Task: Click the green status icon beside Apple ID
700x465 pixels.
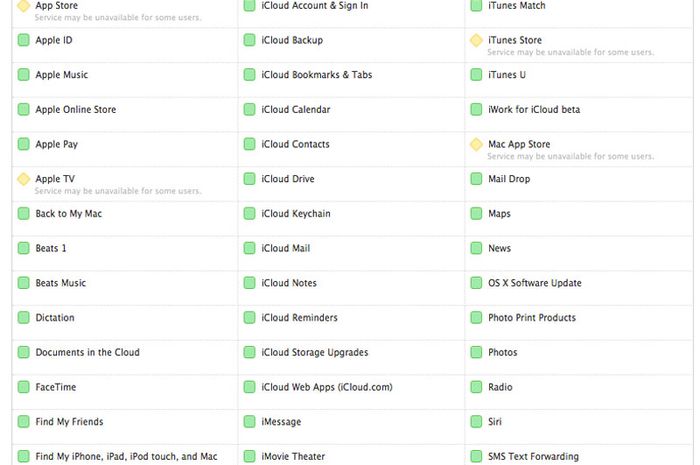Action: point(24,40)
